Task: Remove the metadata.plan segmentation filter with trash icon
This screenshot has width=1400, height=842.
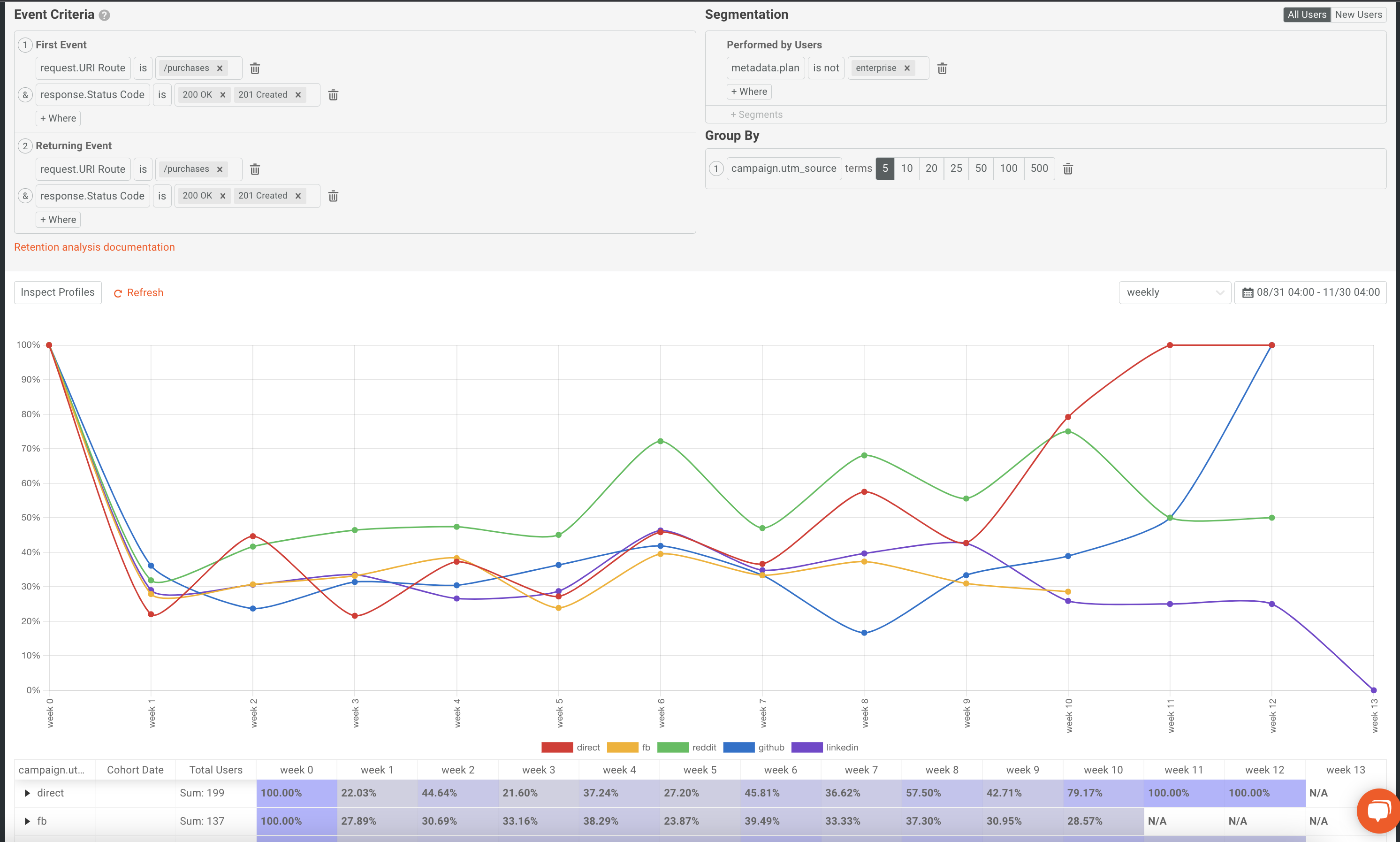Action: tap(943, 68)
